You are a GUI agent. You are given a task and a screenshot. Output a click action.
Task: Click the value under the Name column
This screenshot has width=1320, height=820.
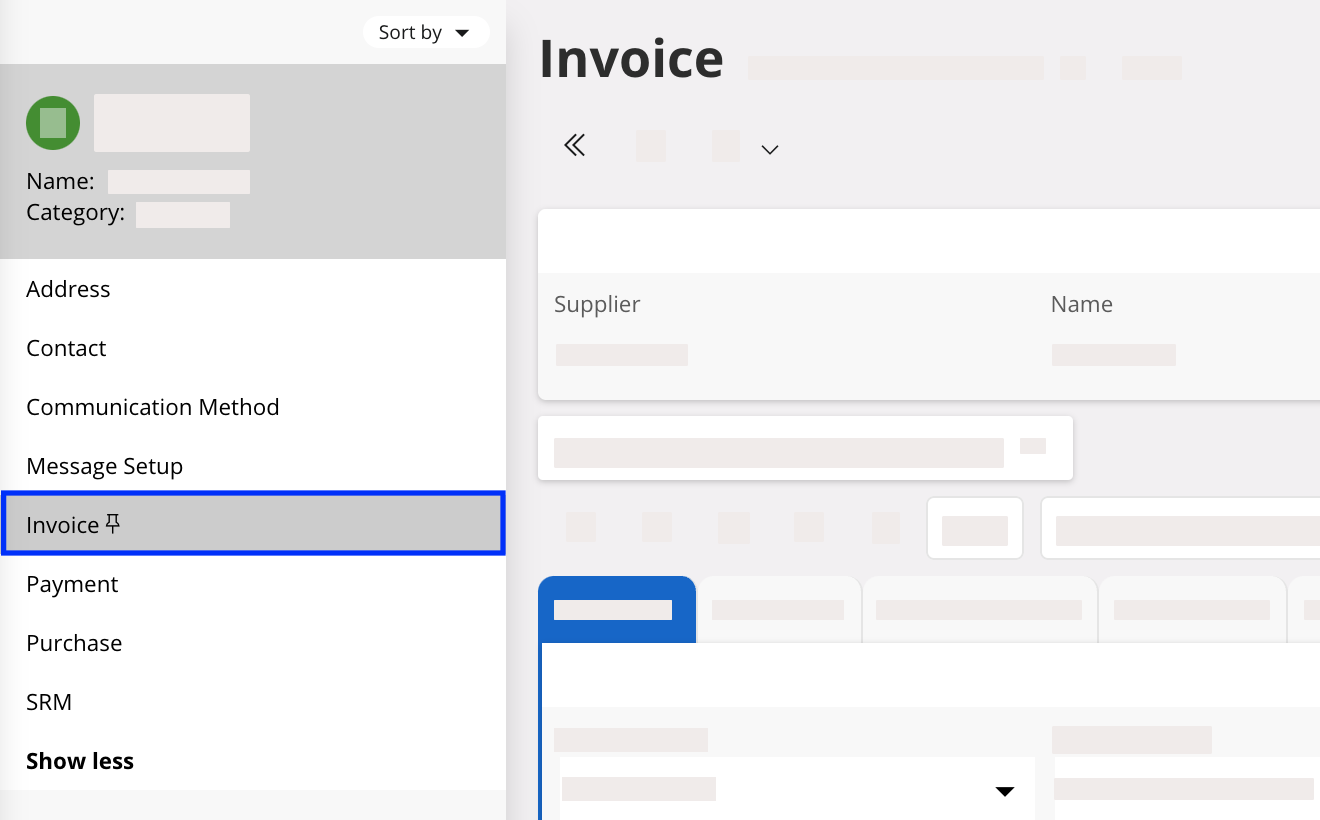[x=1113, y=354]
